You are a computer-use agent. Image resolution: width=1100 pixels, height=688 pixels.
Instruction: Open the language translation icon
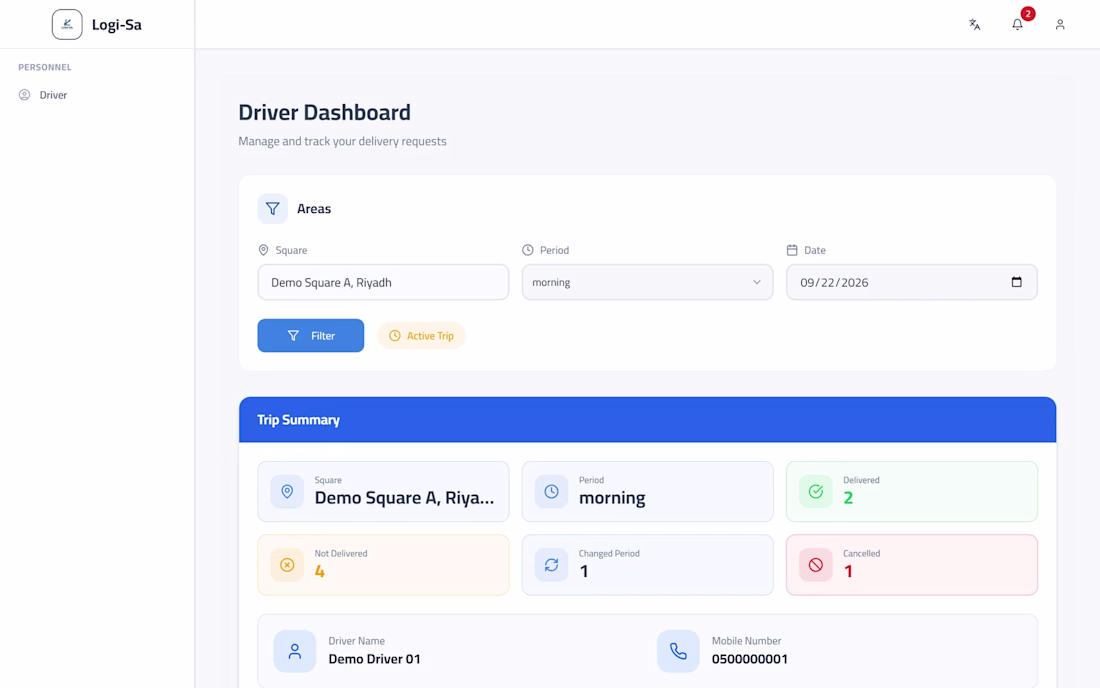point(974,25)
